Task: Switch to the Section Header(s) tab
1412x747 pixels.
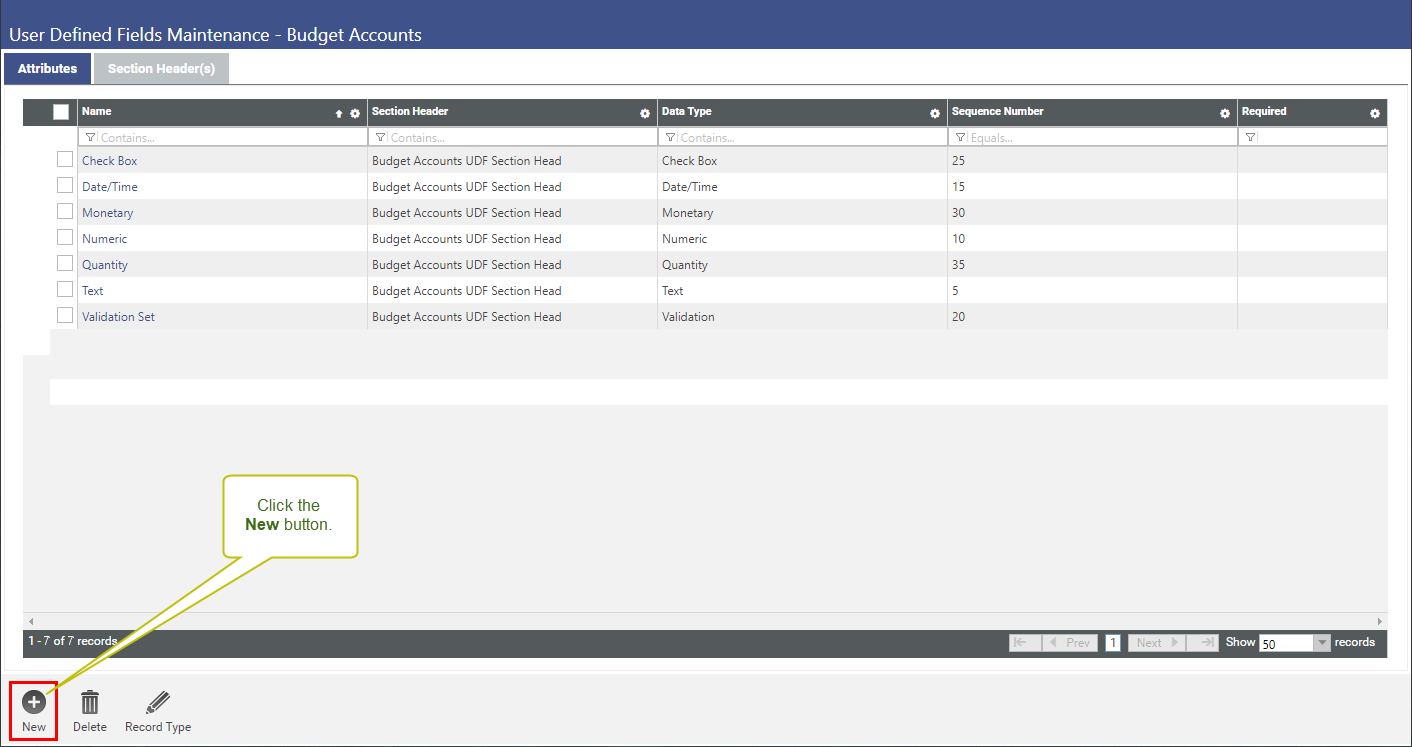Action: click(x=161, y=69)
